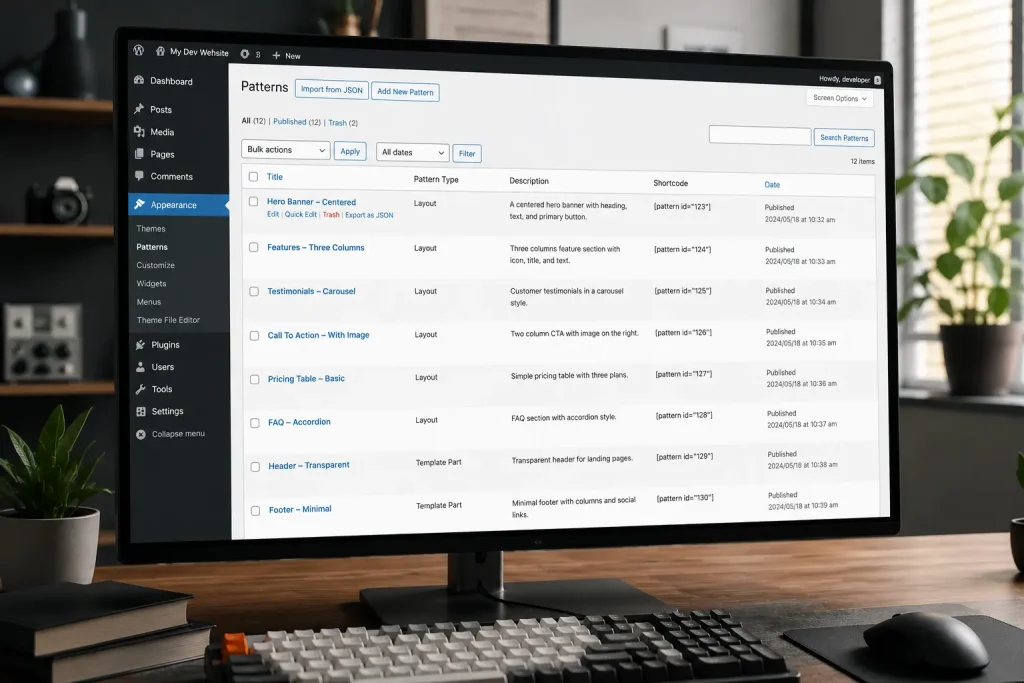The width and height of the screenshot is (1024, 683).
Task: Open the Bulk actions dropdown
Action: pyautogui.click(x=285, y=150)
